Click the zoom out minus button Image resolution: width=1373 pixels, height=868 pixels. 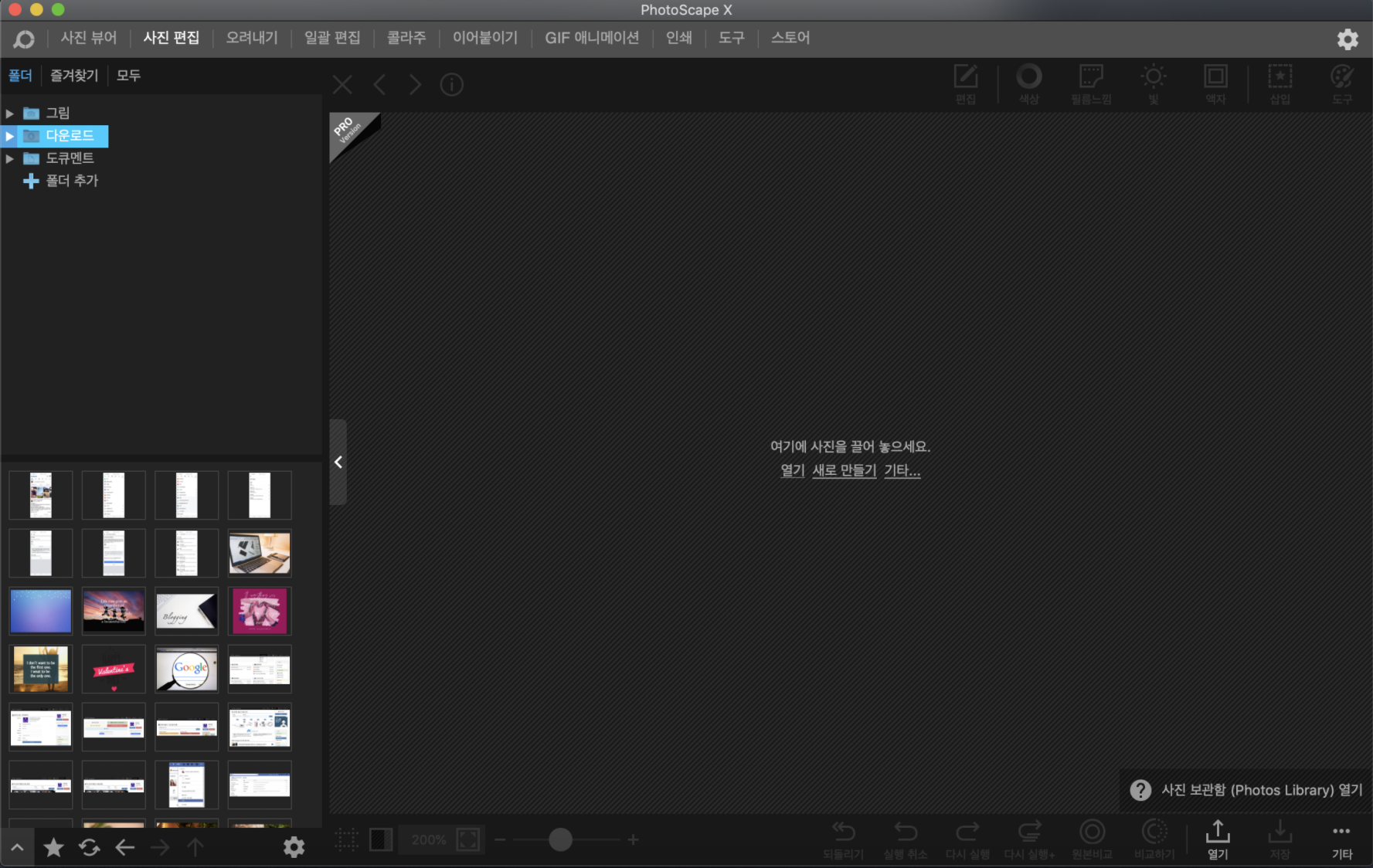500,839
